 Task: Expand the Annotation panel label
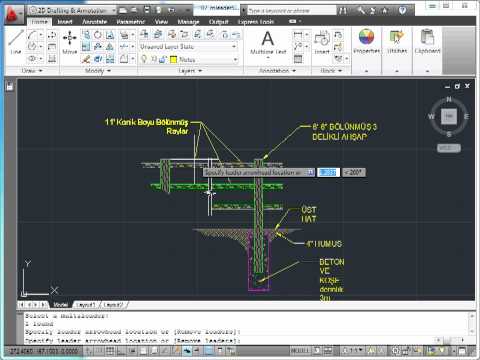tap(277, 71)
